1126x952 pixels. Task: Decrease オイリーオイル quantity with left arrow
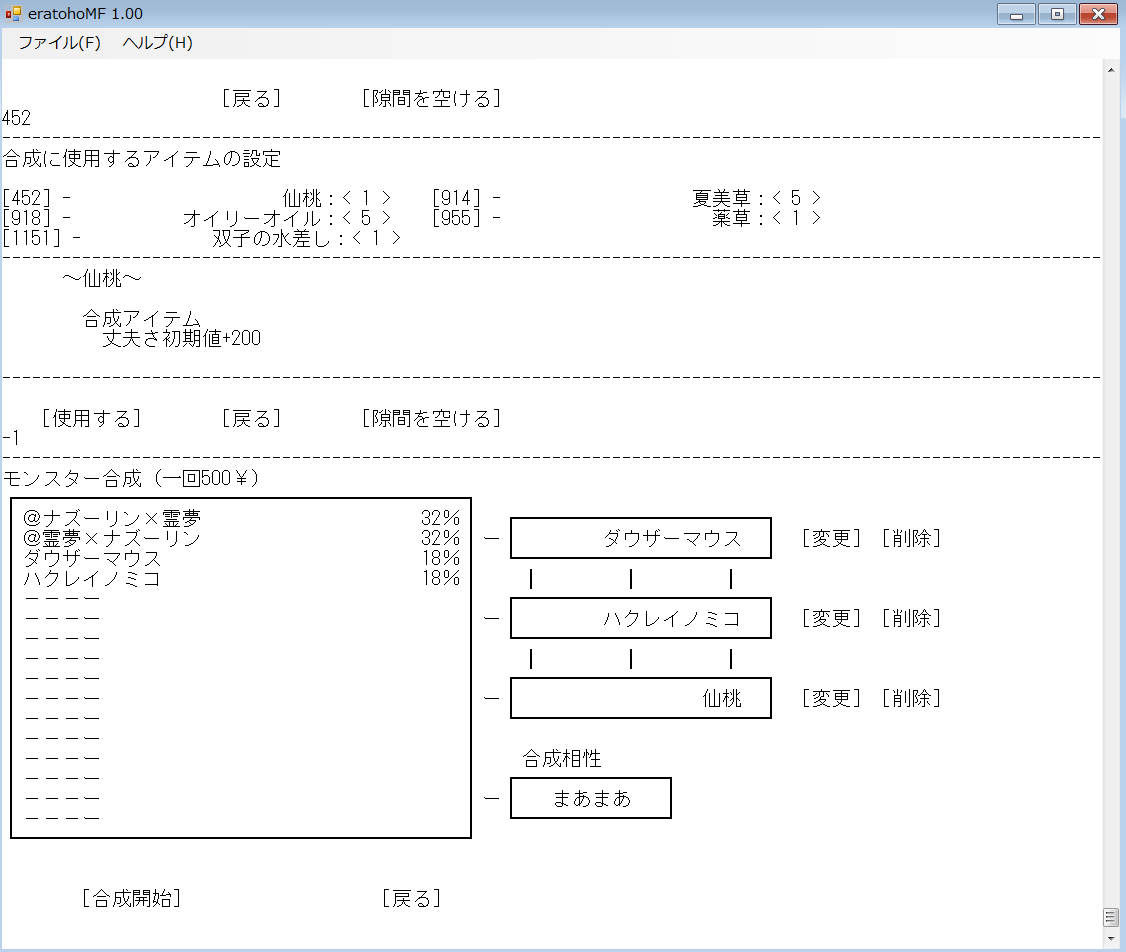347,218
